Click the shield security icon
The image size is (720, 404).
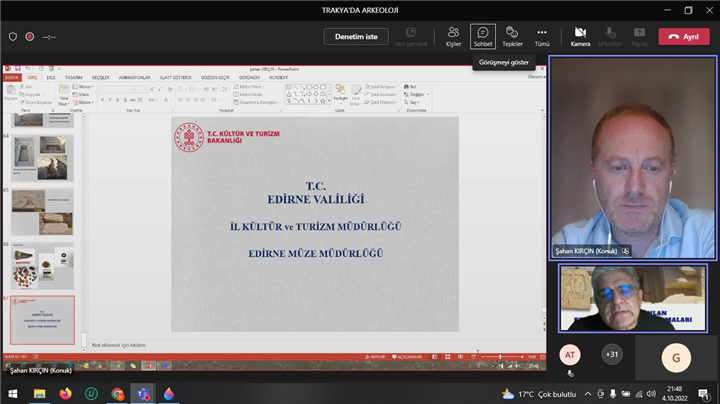click(13, 37)
